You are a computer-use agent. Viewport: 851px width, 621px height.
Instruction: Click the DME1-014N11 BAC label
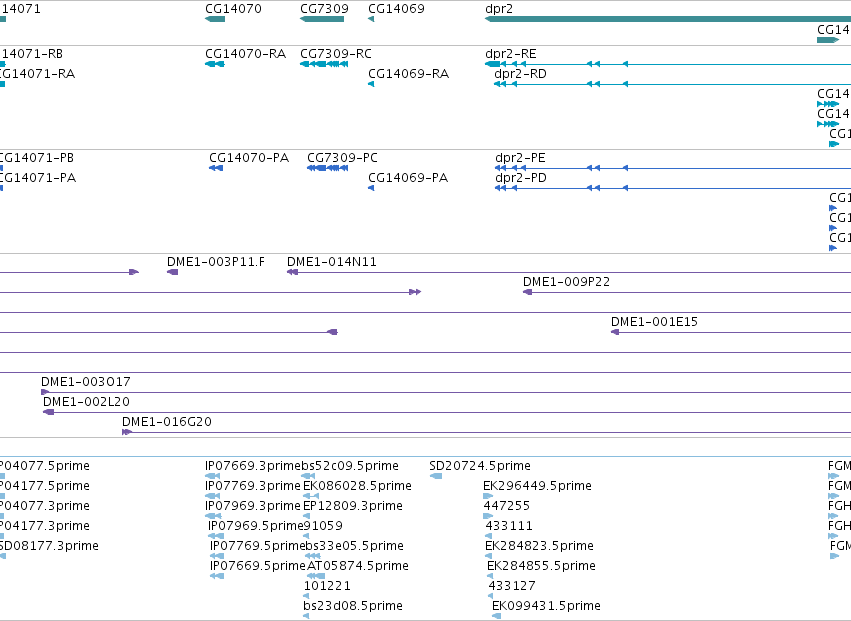[332, 262]
